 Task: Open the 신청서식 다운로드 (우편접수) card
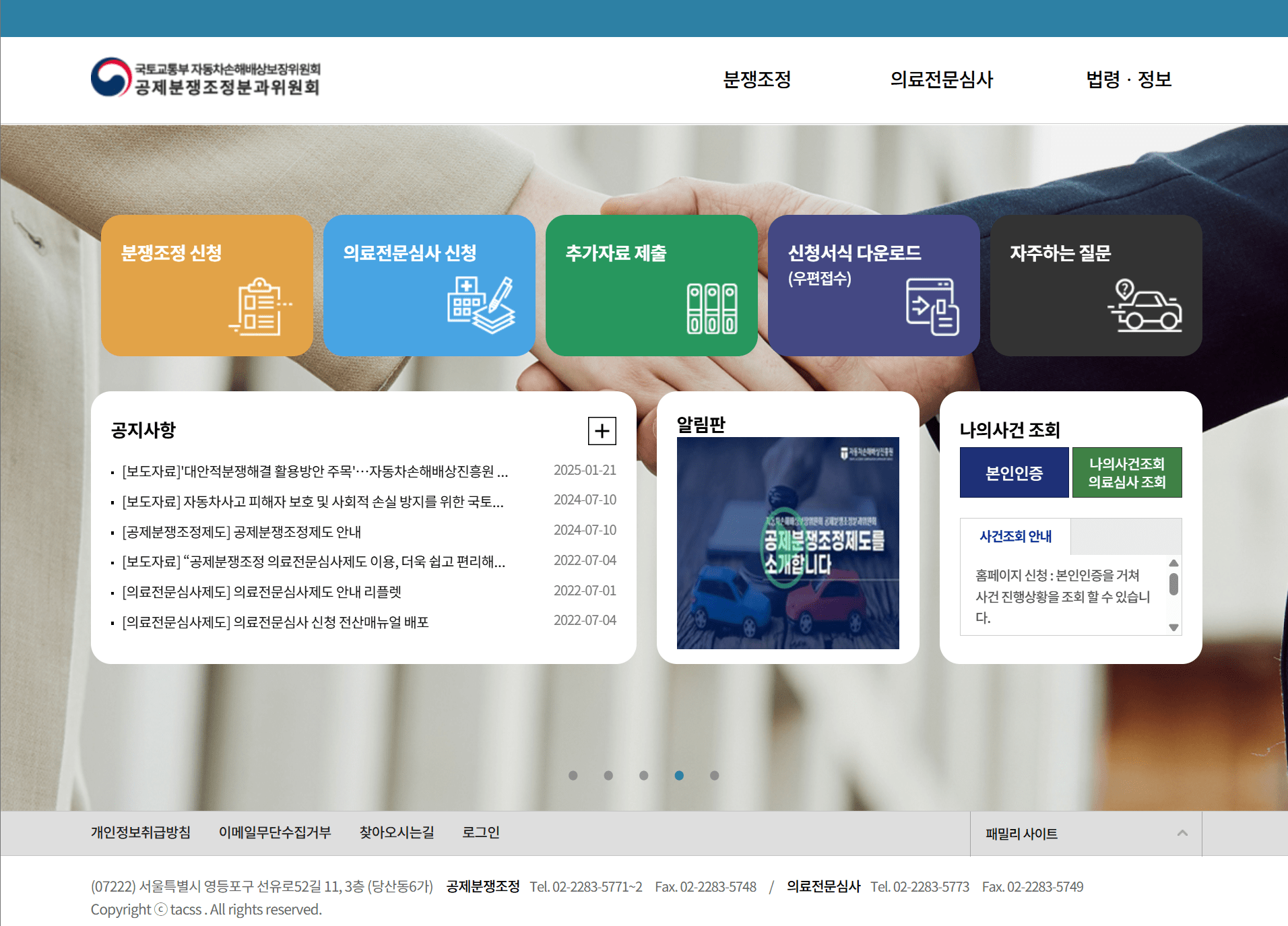874,286
